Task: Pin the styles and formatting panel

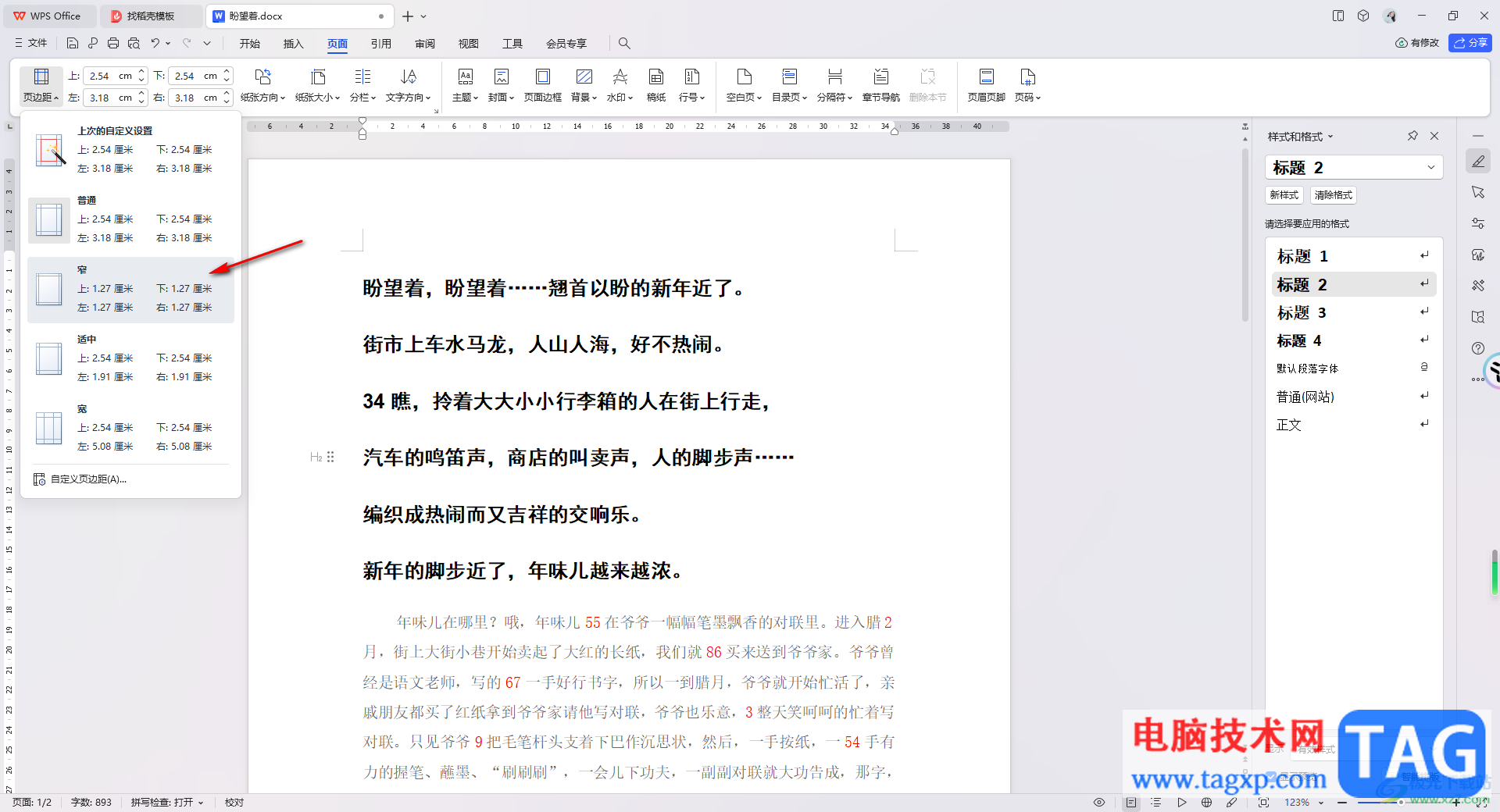Action: click(1412, 136)
